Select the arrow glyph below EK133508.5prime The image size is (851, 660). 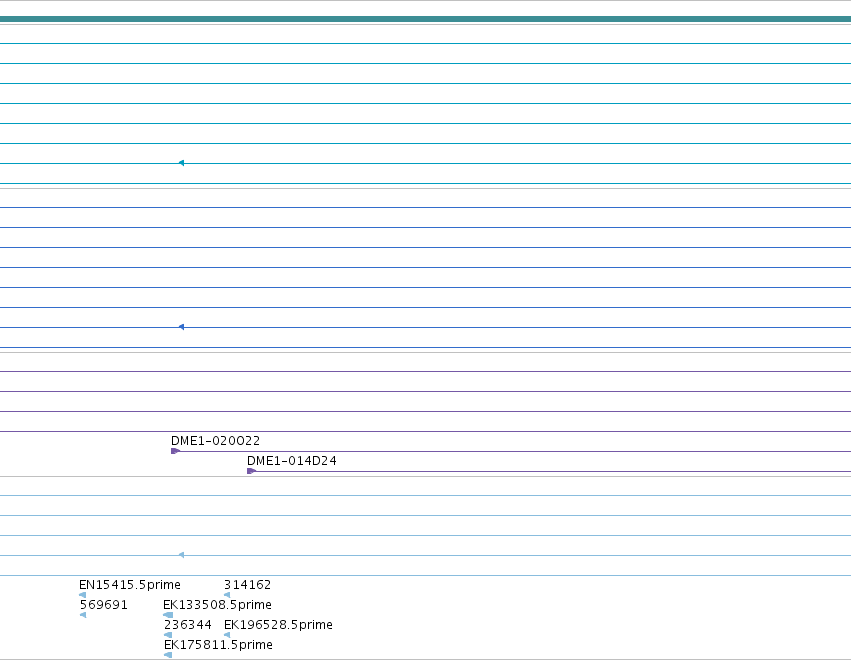168,615
